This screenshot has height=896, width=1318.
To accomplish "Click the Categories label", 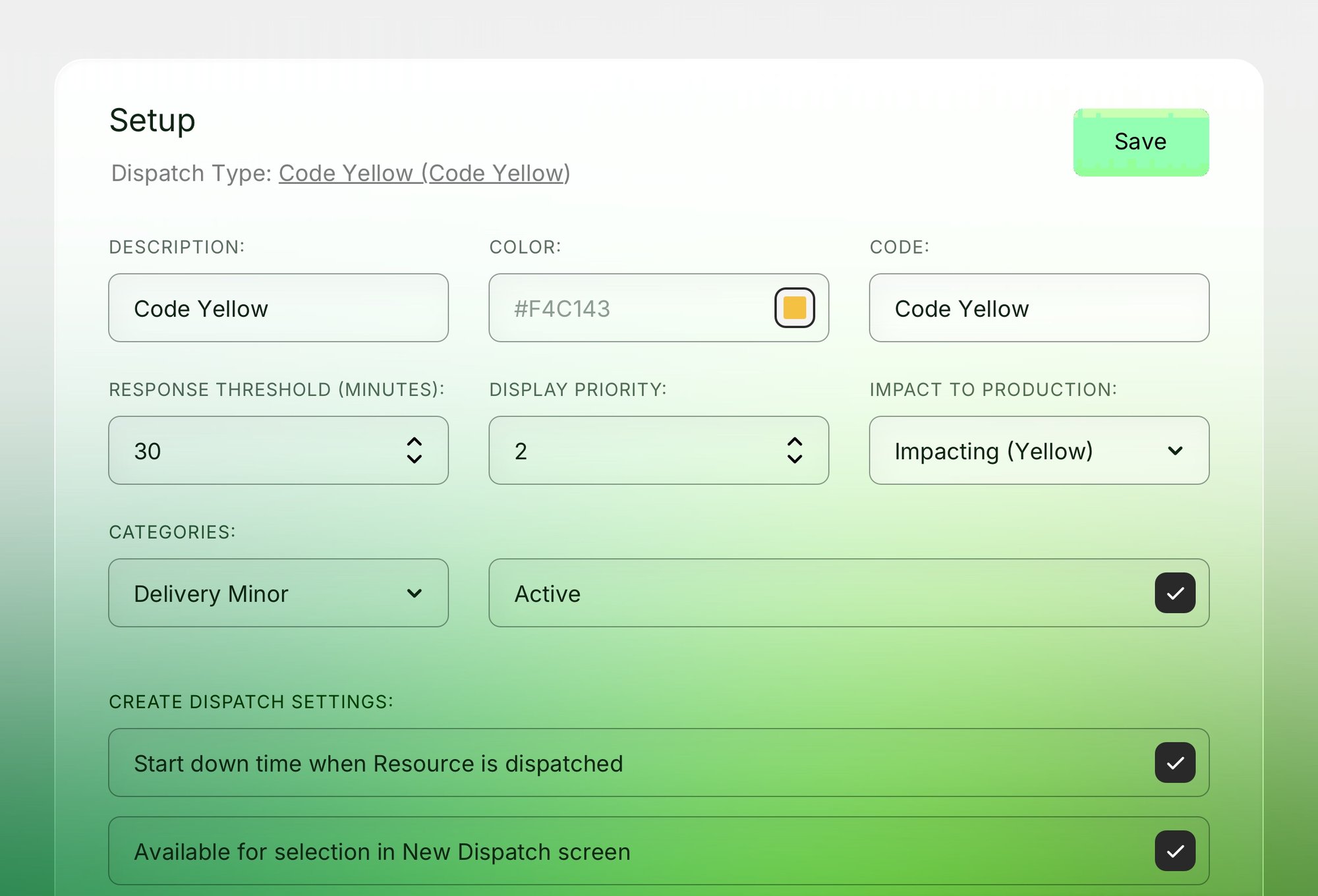I will (172, 532).
